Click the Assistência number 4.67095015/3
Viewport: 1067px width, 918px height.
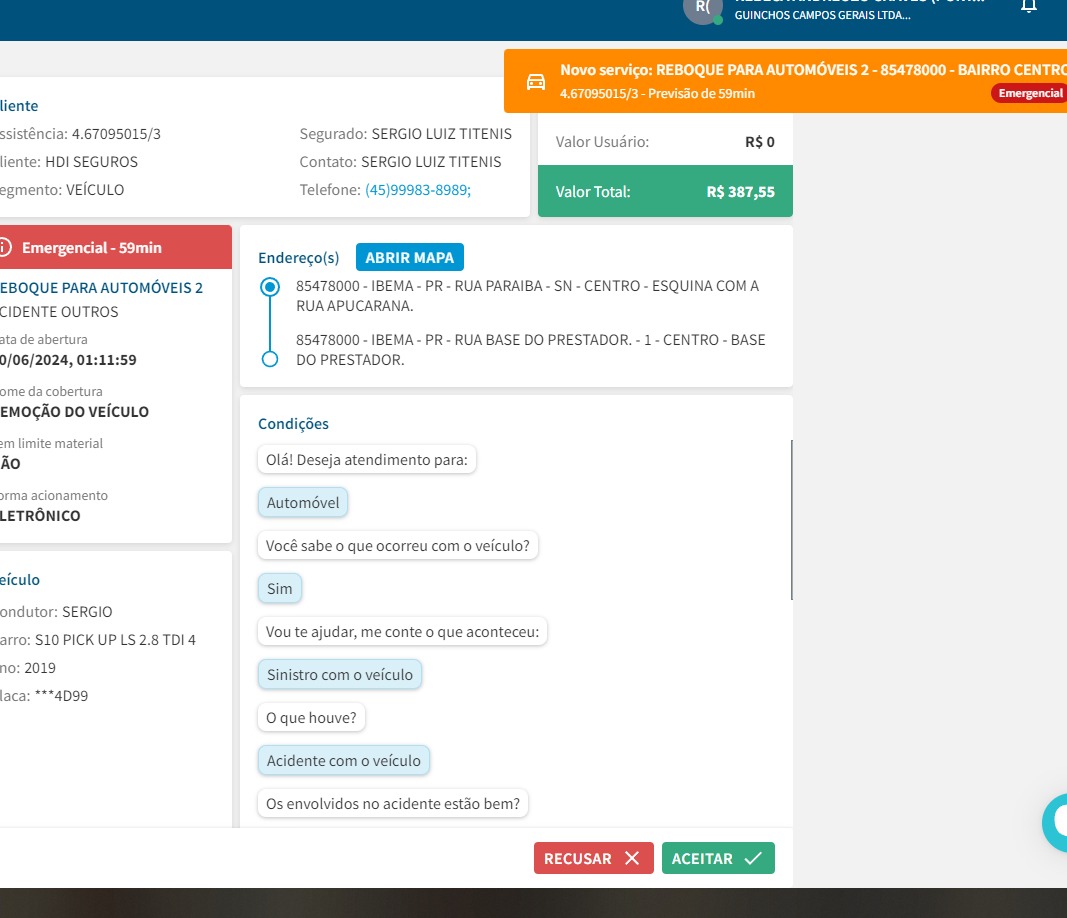(x=116, y=134)
